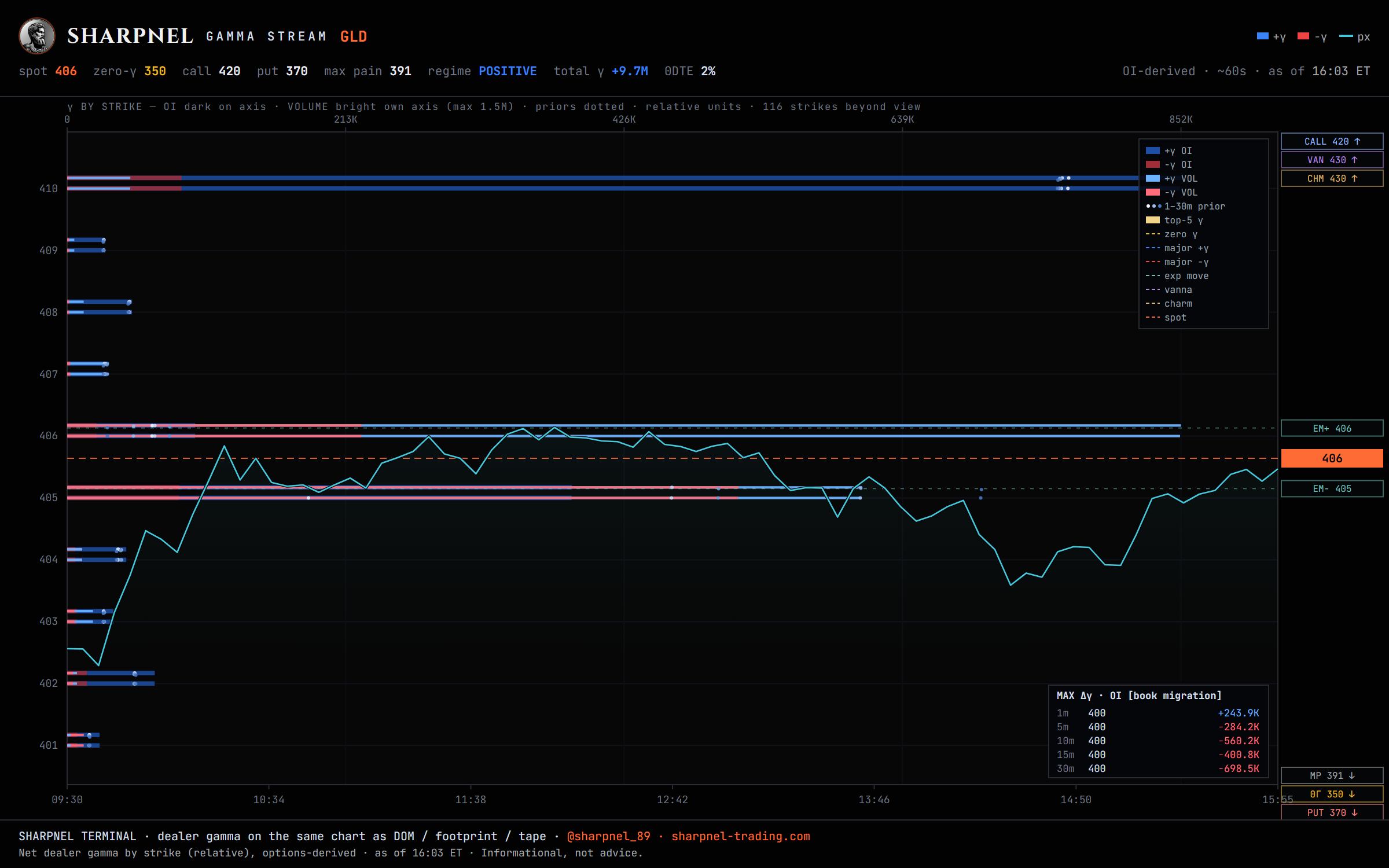Click the PUT 370 level tag
Screen dimensions: 1389x868
tap(1332, 812)
